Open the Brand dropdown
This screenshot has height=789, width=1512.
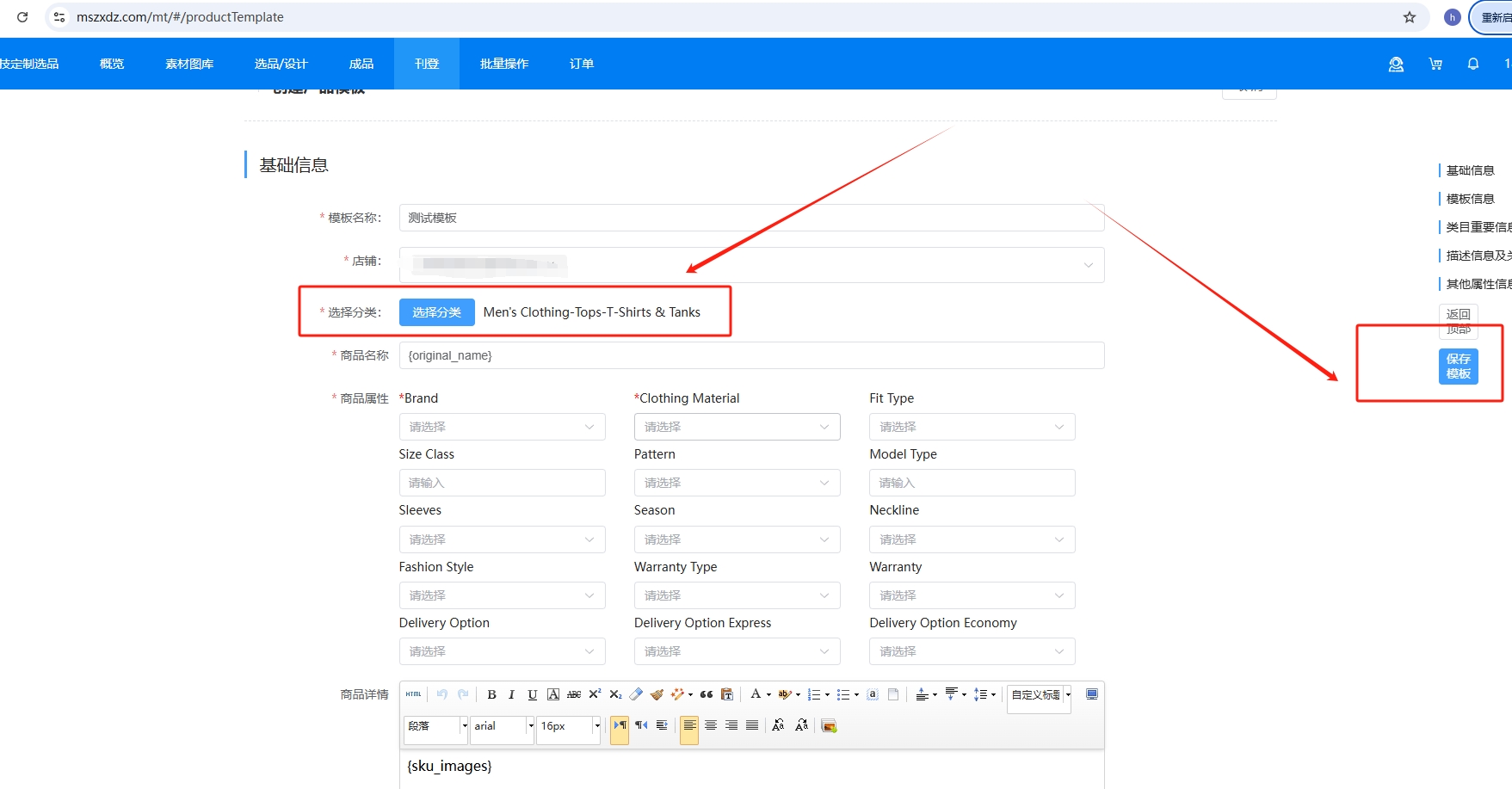(x=502, y=427)
